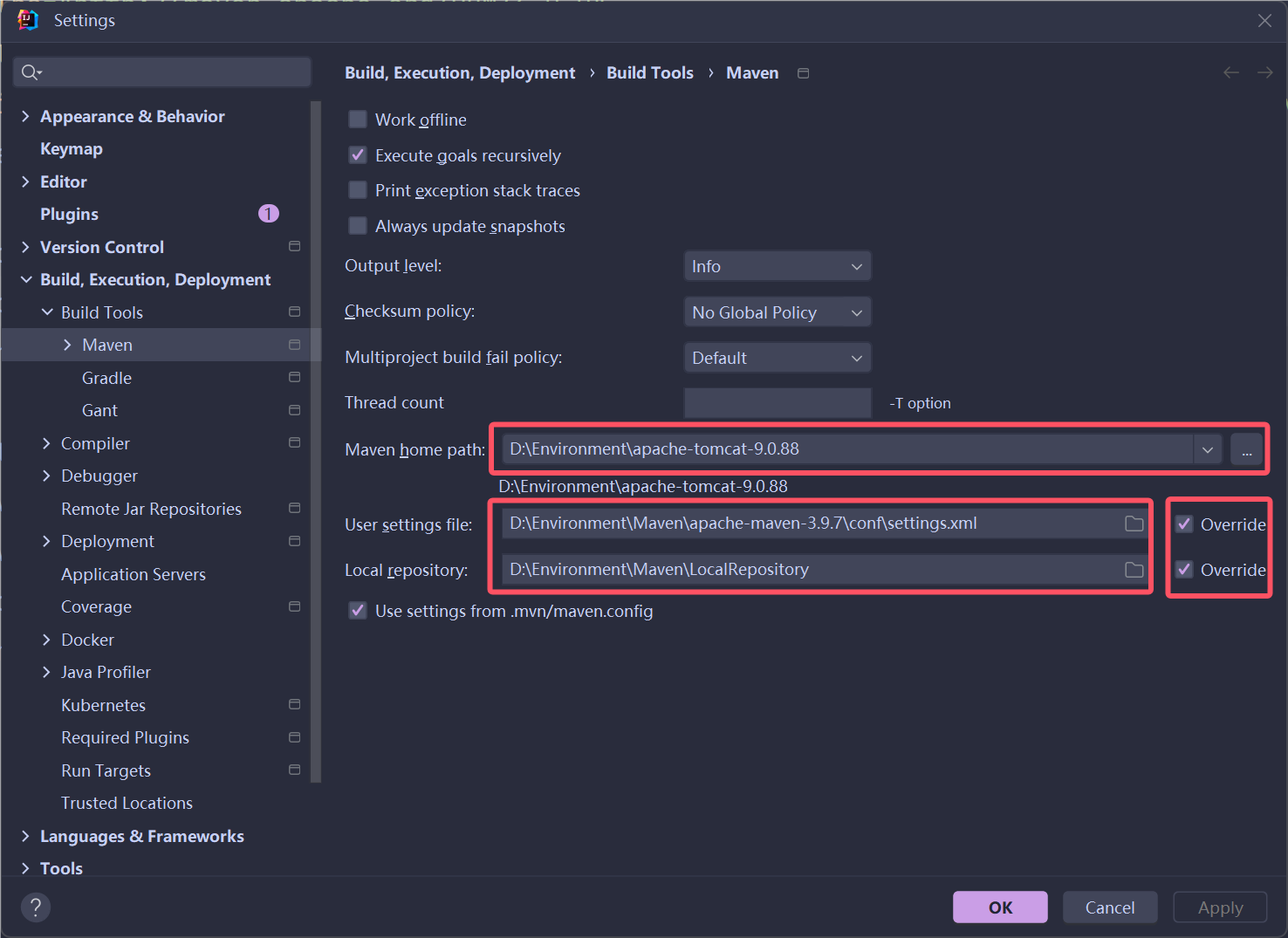Select Trusted Locations settings page

pos(127,803)
